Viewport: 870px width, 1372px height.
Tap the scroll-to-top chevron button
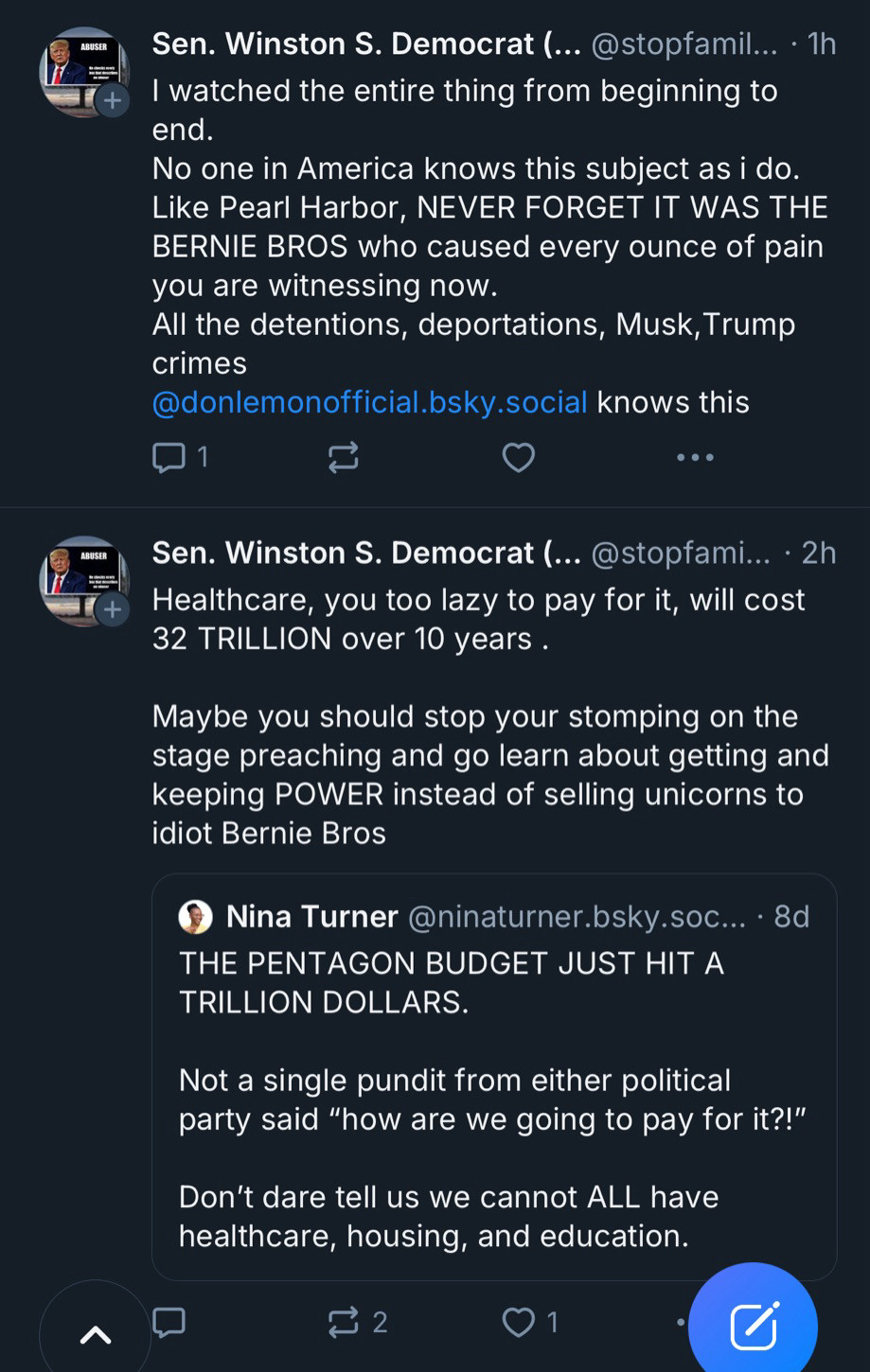pyautogui.click(x=95, y=1334)
